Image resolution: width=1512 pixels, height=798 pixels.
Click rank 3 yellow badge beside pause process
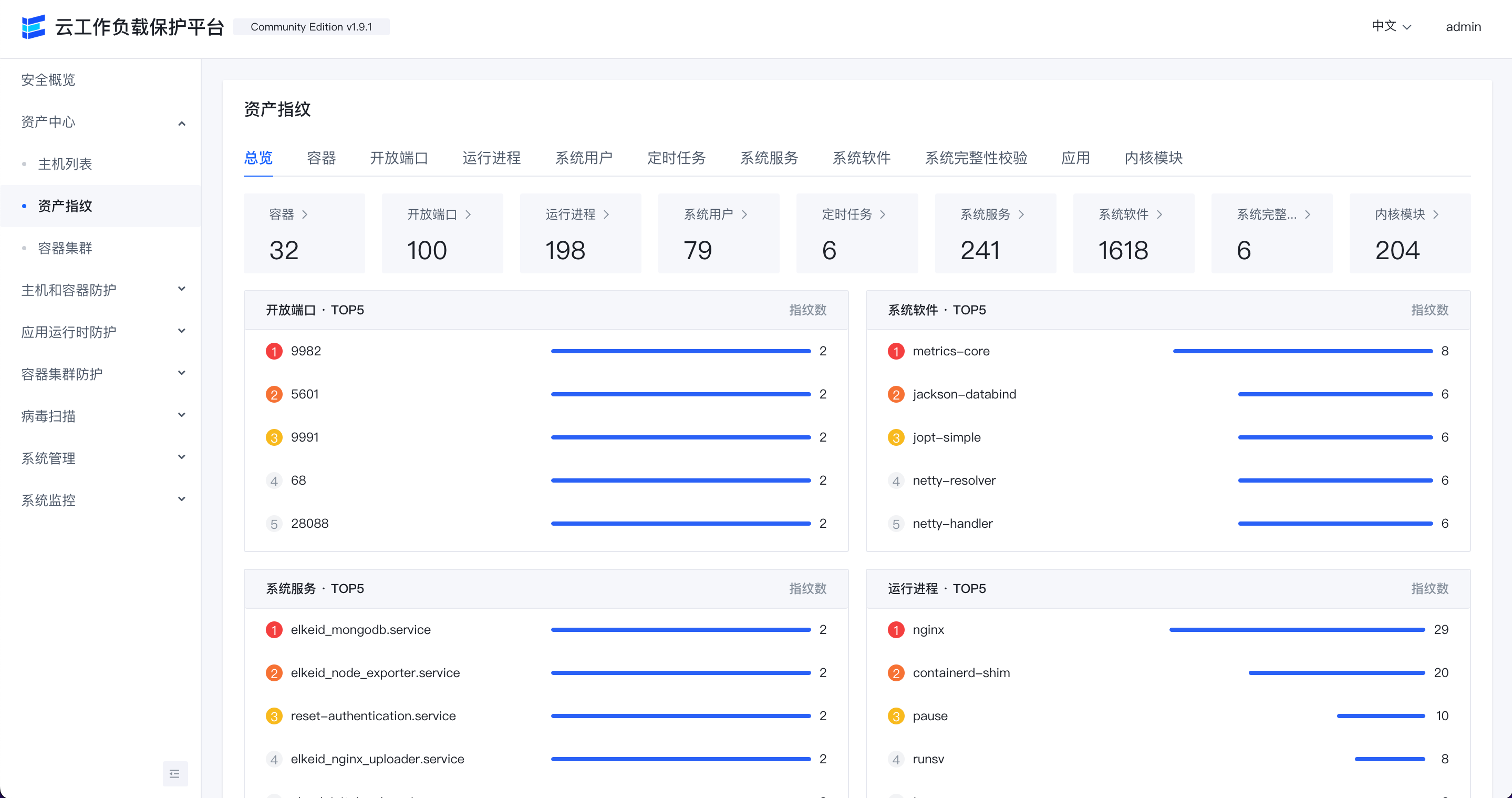pos(895,717)
